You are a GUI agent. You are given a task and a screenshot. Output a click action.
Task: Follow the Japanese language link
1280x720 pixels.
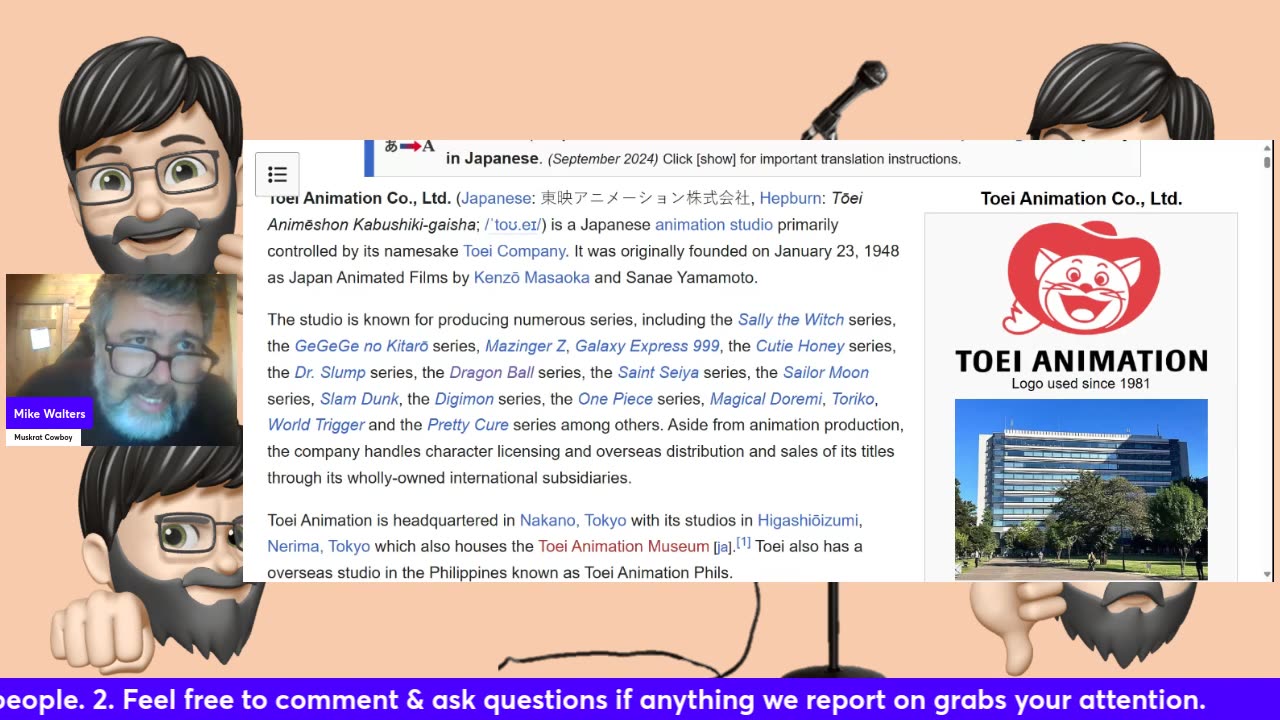(496, 198)
